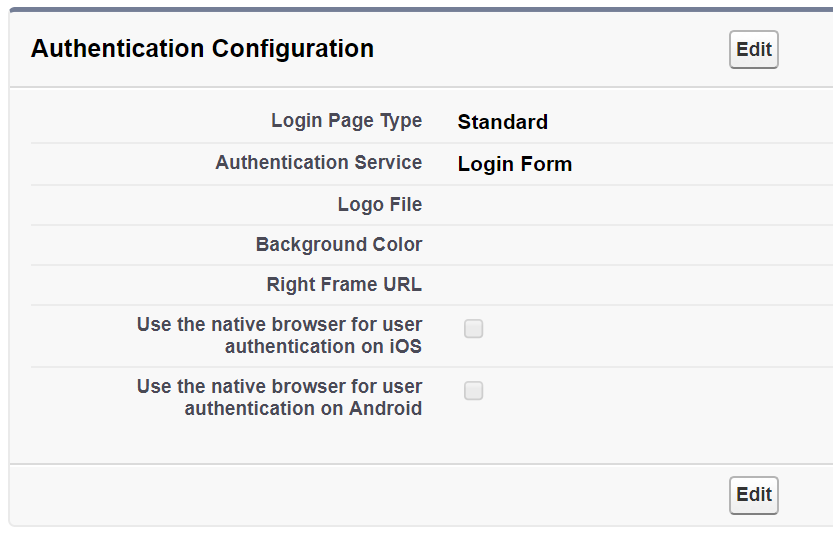Click the empty footer area left of Edit
Image resolution: width=833 pixels, height=551 pixels.
(x=370, y=495)
